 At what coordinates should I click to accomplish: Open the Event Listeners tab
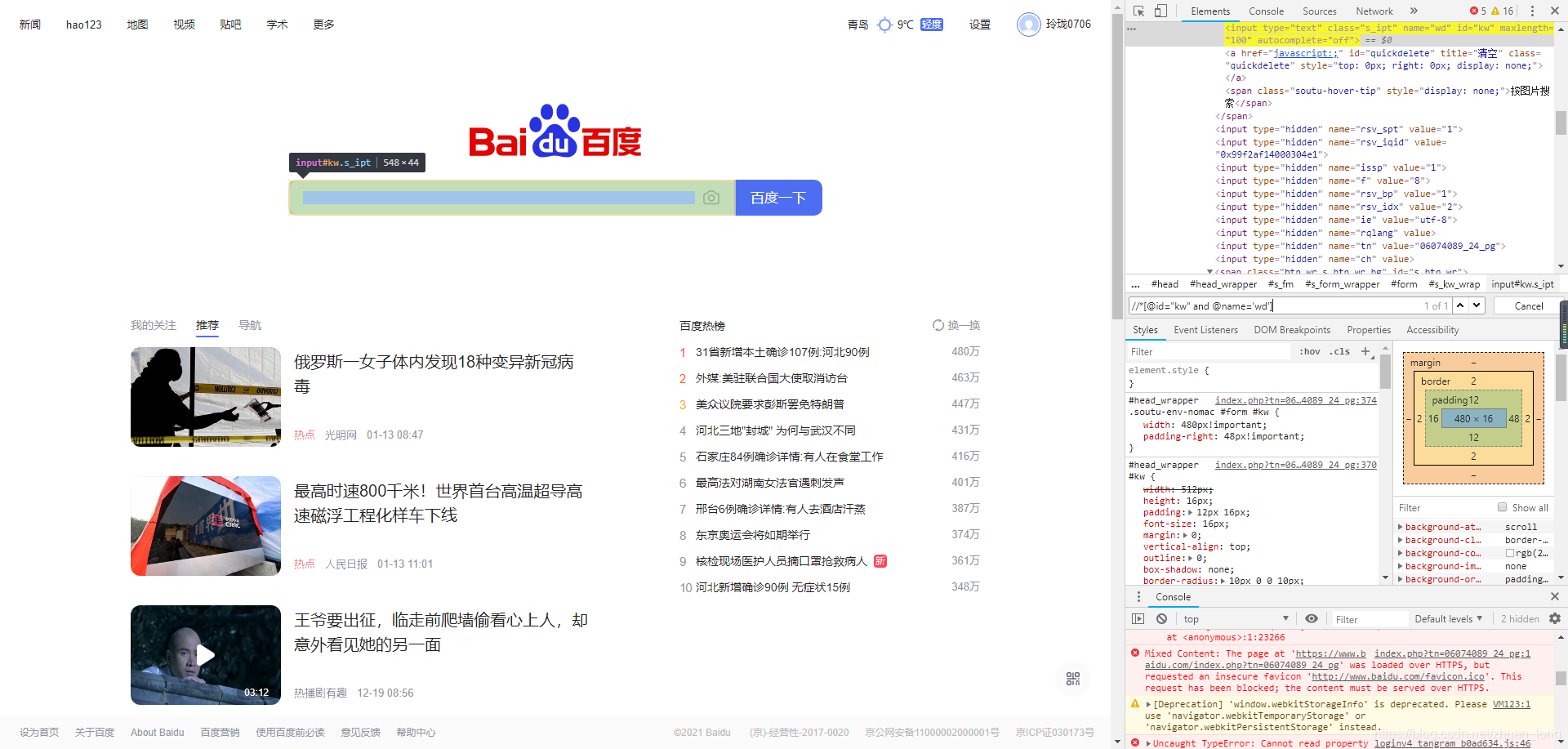click(x=1206, y=330)
